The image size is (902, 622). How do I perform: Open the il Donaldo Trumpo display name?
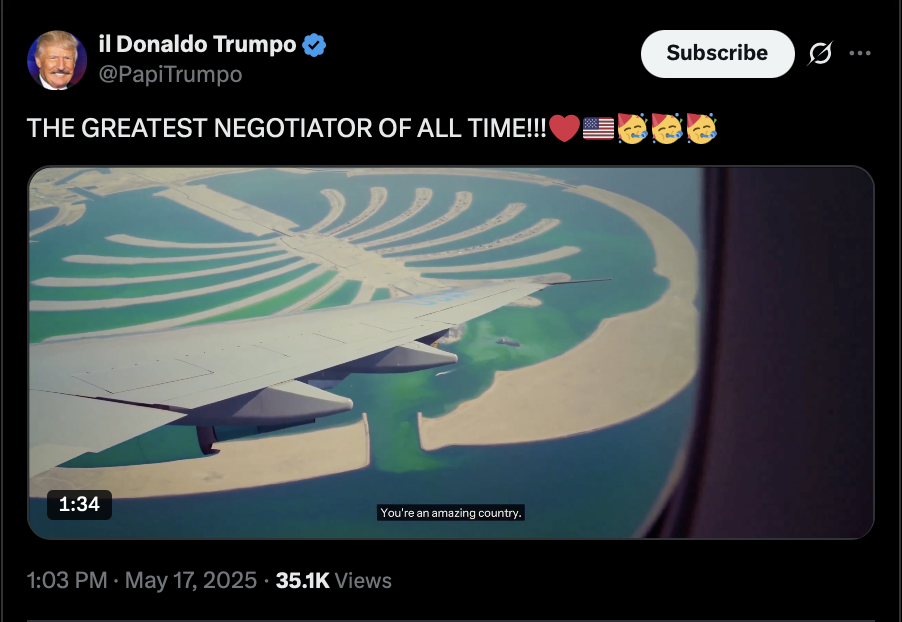197,44
